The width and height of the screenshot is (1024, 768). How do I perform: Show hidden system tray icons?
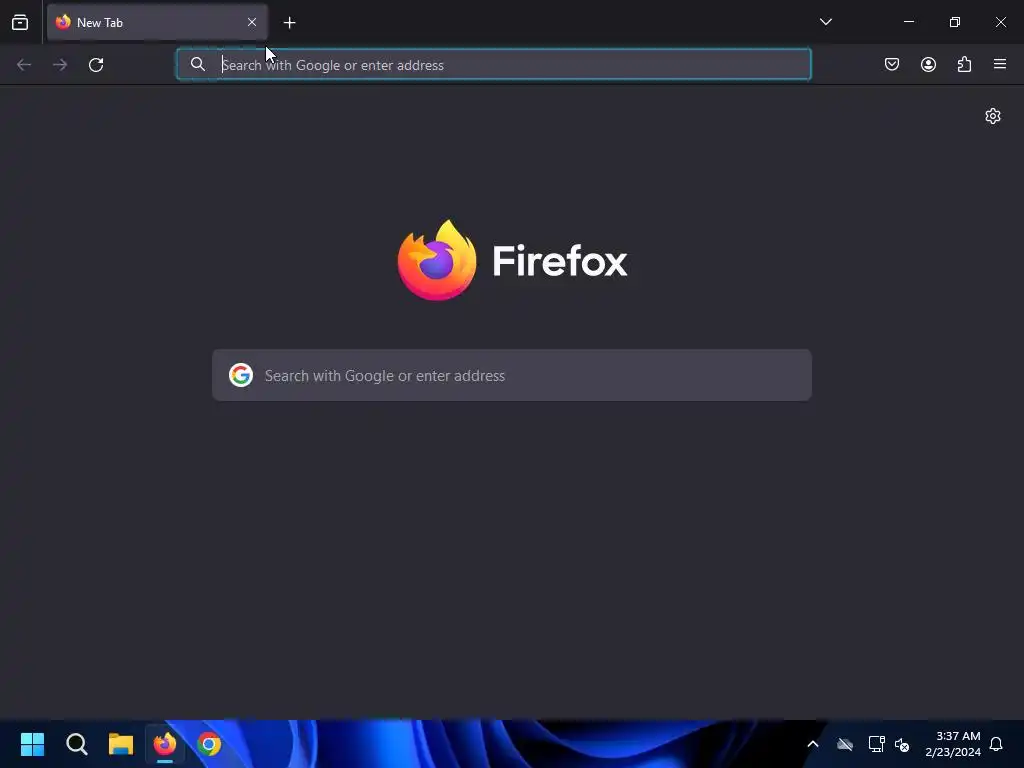coord(813,744)
